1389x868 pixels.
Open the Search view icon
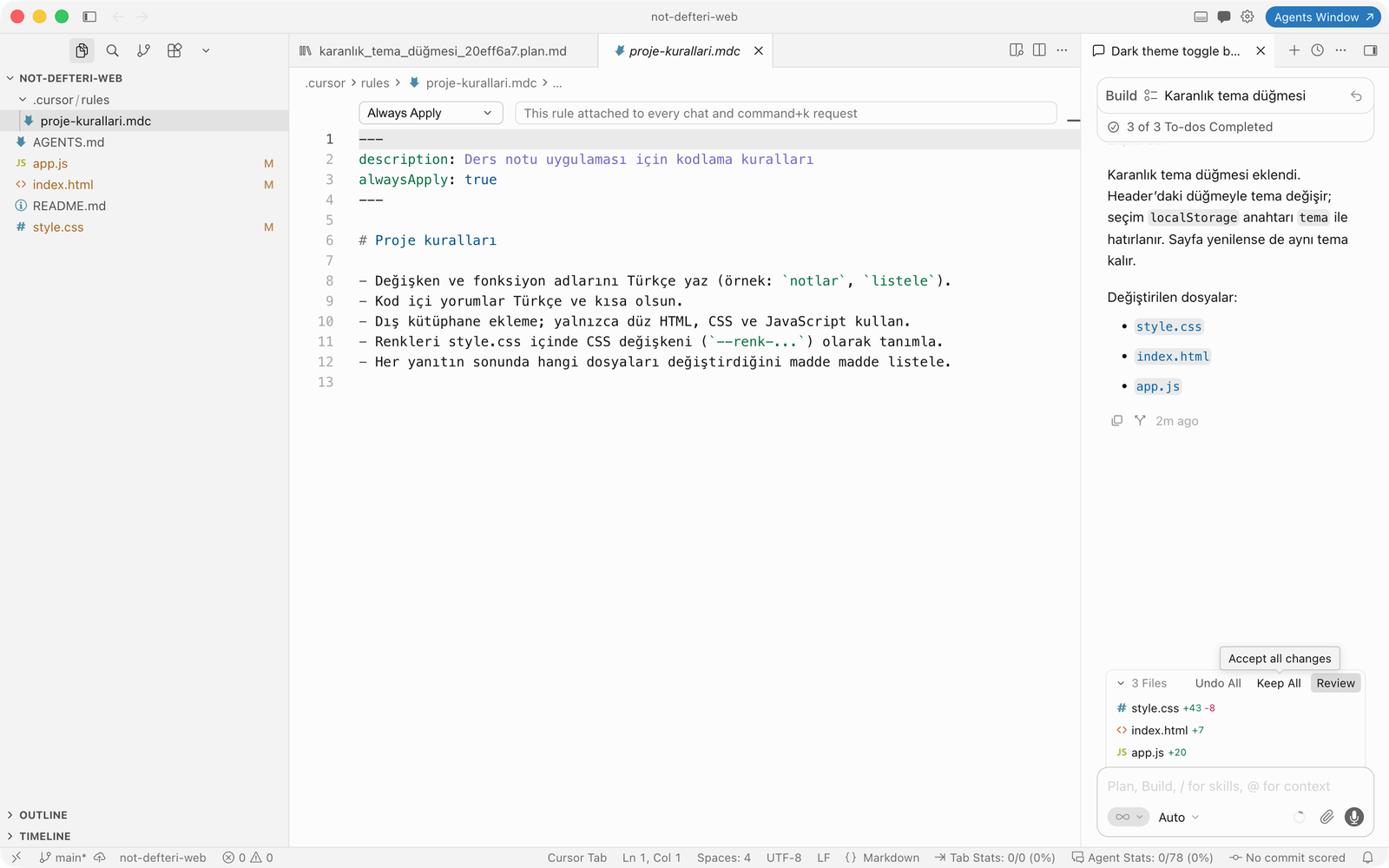[113, 50]
